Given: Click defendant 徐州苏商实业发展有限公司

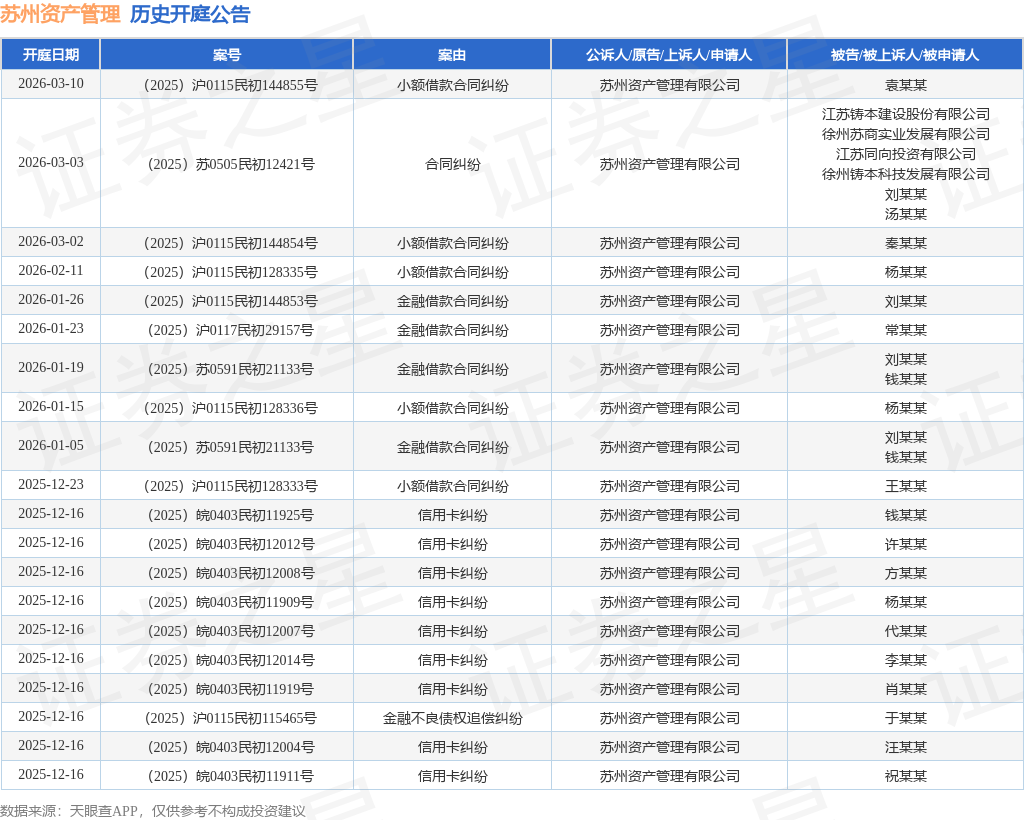Looking at the screenshot, I should (x=906, y=134).
